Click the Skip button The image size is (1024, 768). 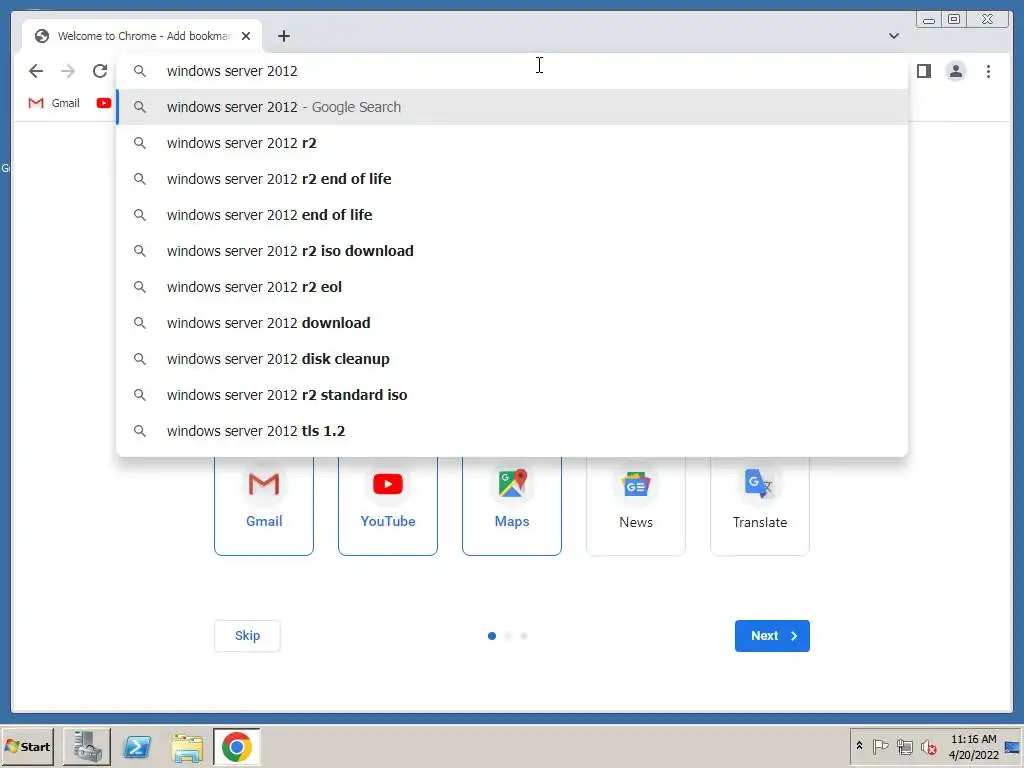click(x=248, y=636)
